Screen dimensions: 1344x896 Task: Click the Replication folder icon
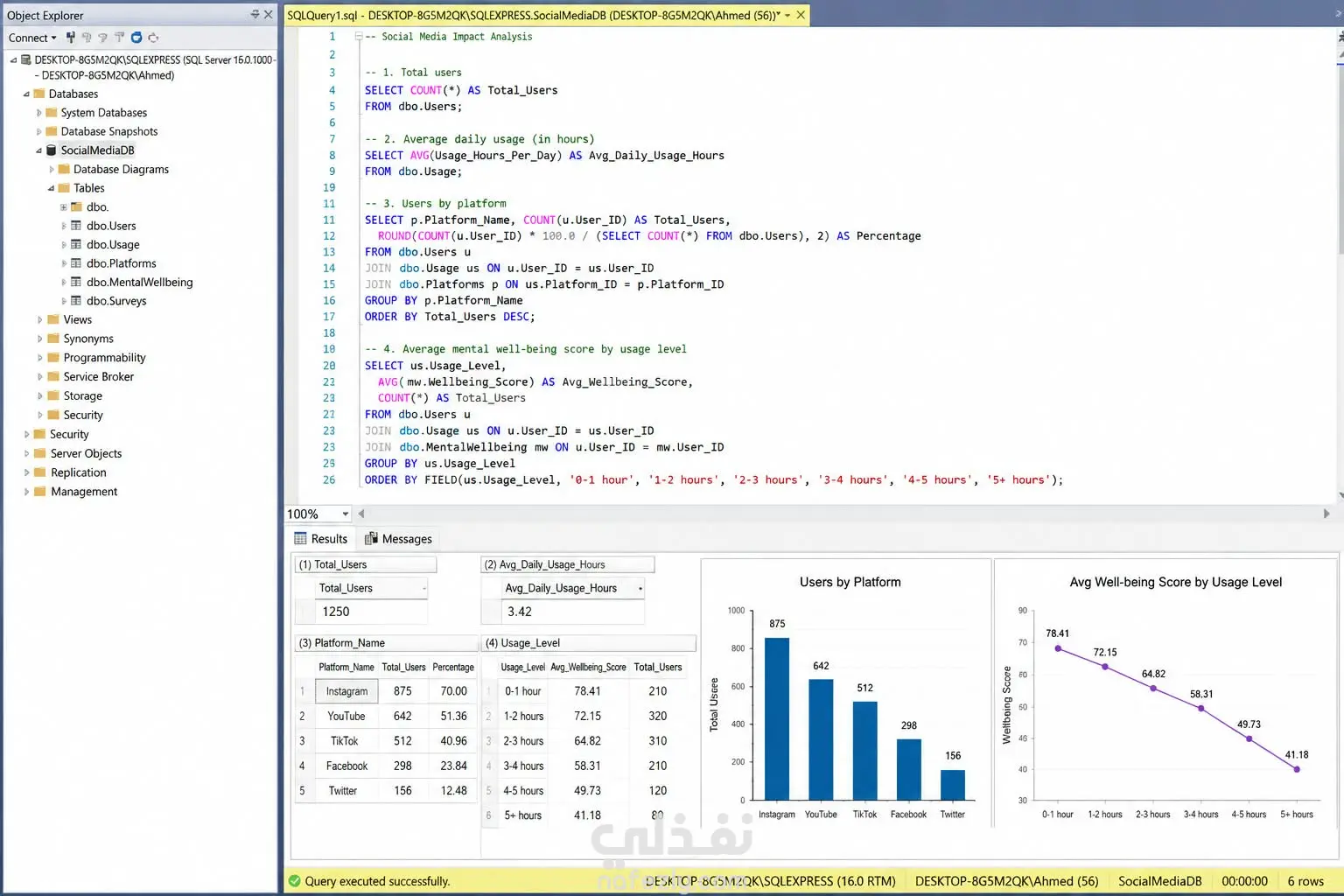click(40, 472)
